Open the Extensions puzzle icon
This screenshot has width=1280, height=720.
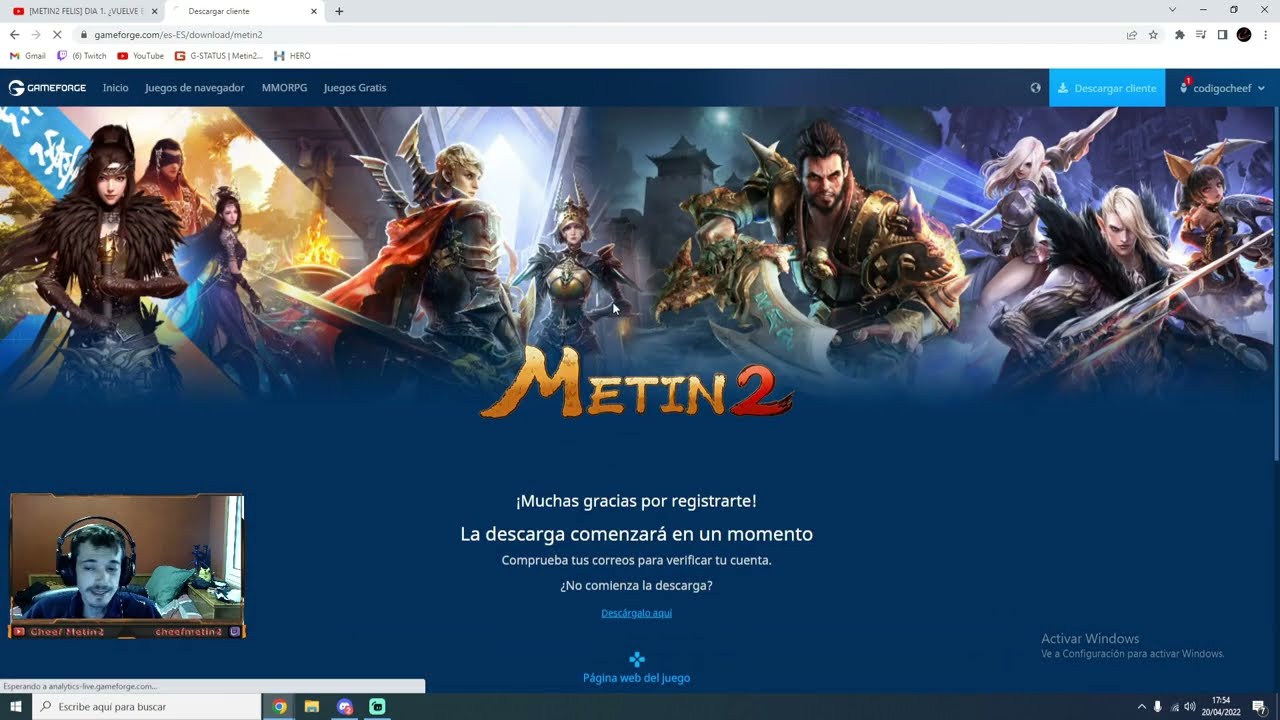(1179, 34)
